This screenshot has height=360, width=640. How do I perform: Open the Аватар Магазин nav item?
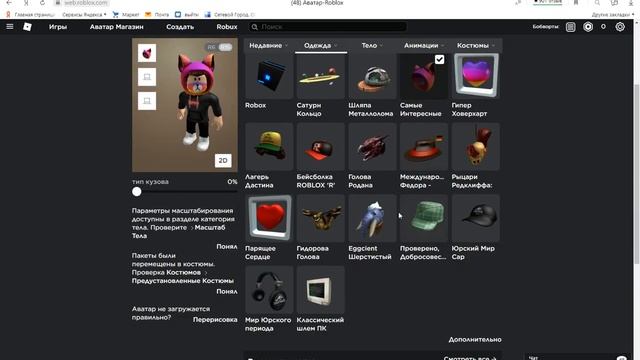117,27
